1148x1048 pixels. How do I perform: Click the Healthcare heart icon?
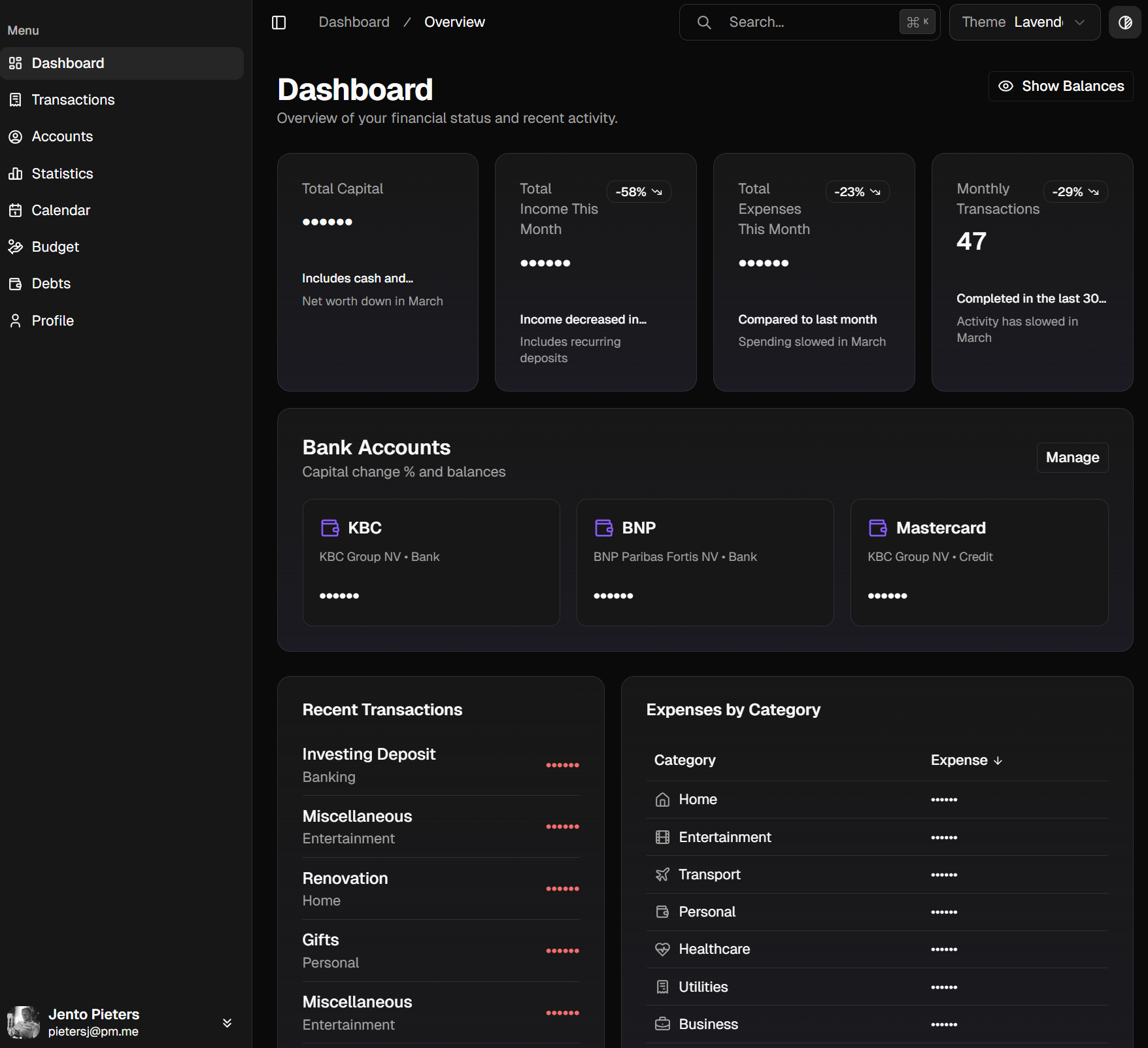(662, 949)
